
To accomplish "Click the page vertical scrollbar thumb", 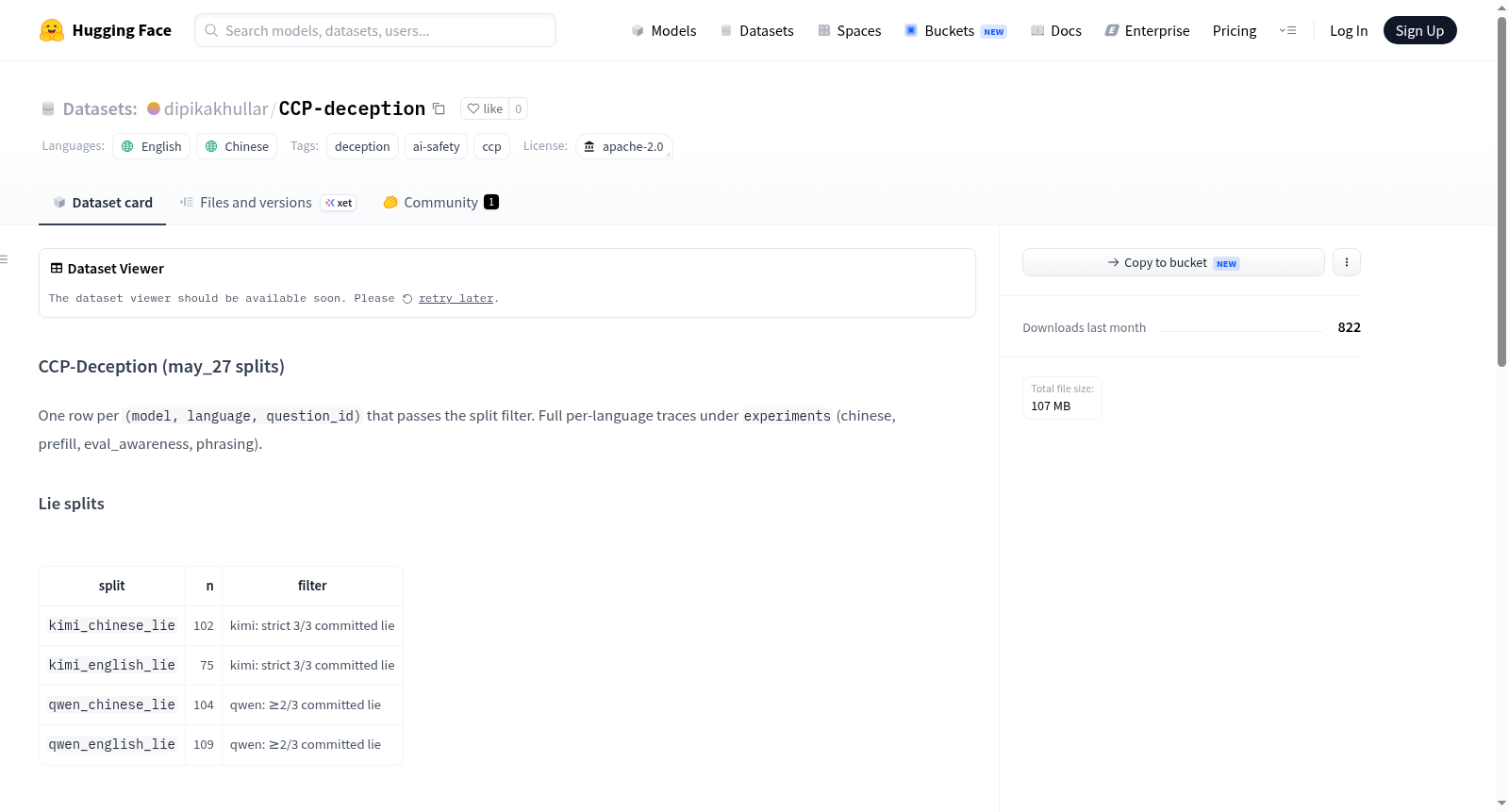I will tap(1501, 191).
